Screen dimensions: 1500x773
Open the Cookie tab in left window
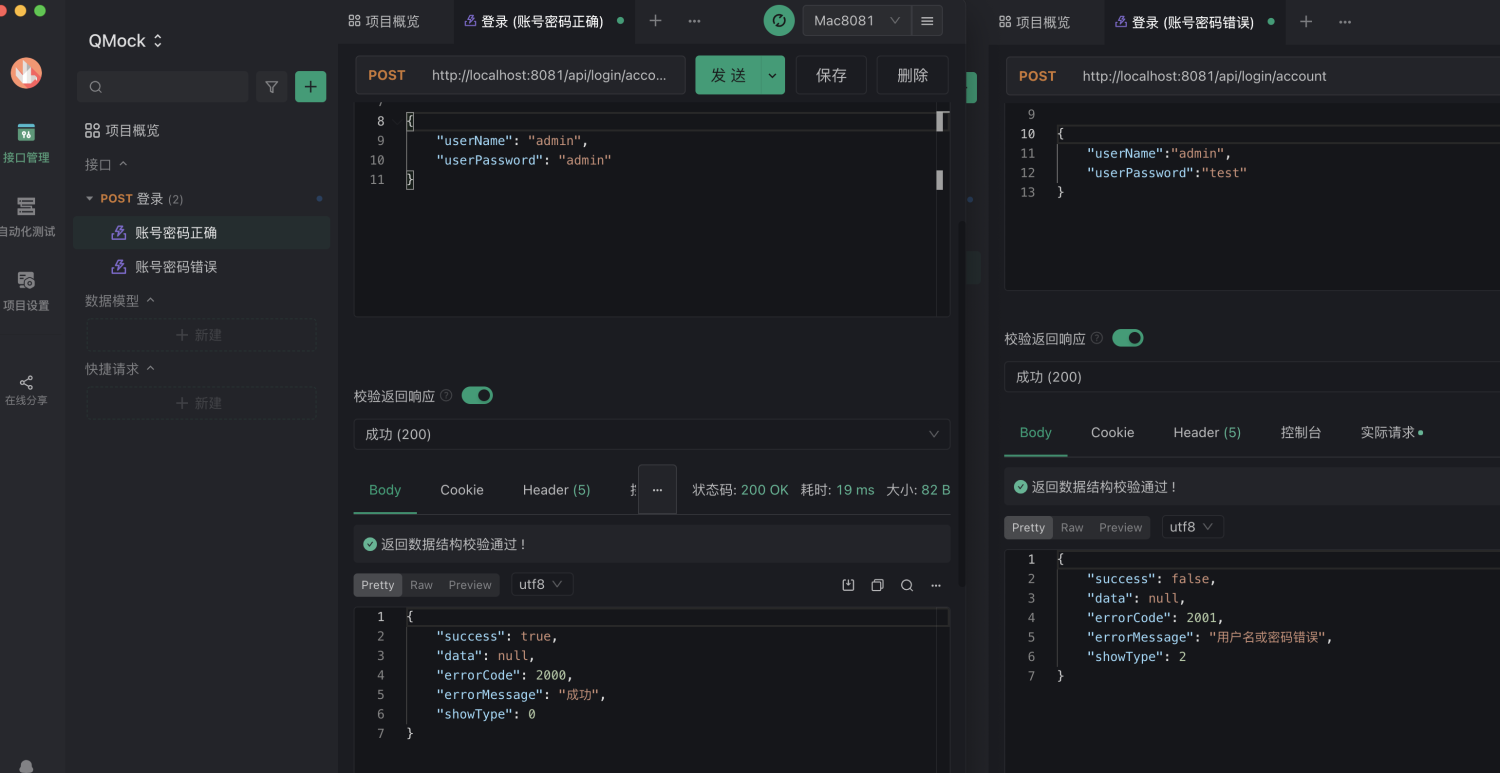point(462,490)
